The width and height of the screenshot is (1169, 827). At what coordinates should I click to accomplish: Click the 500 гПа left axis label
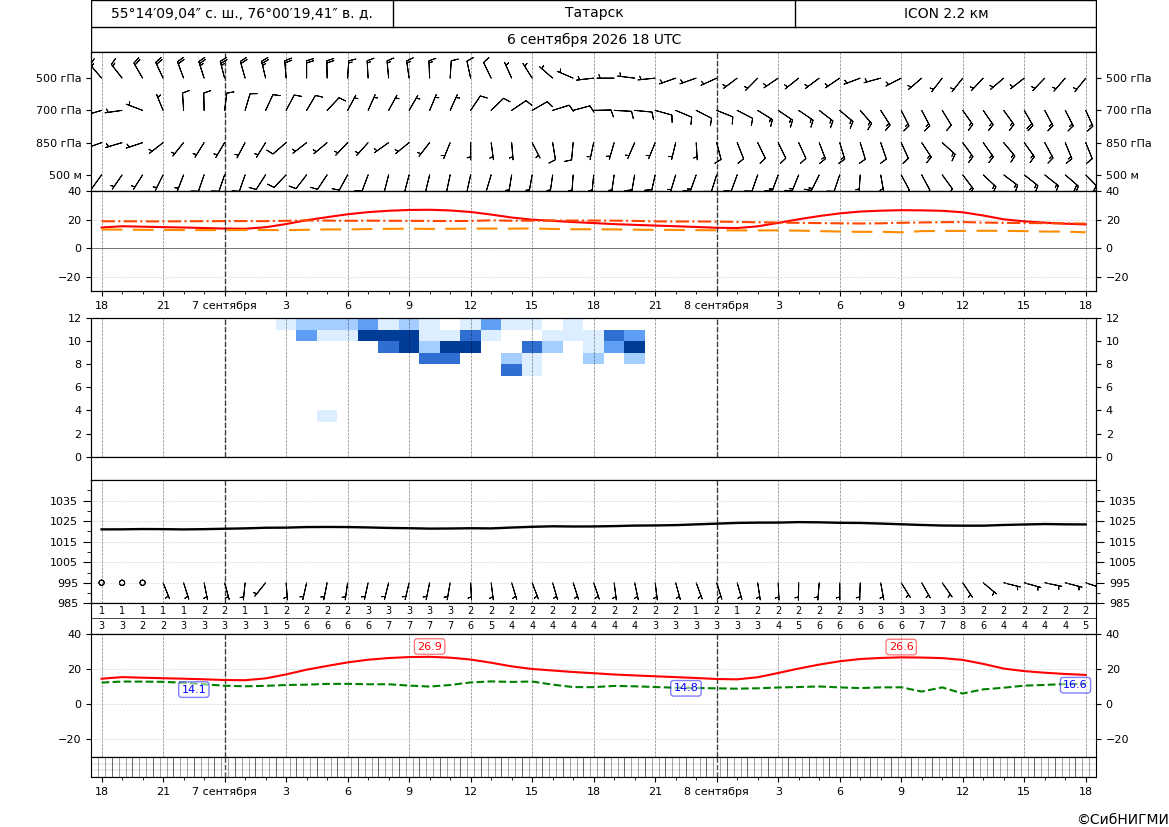[58, 78]
